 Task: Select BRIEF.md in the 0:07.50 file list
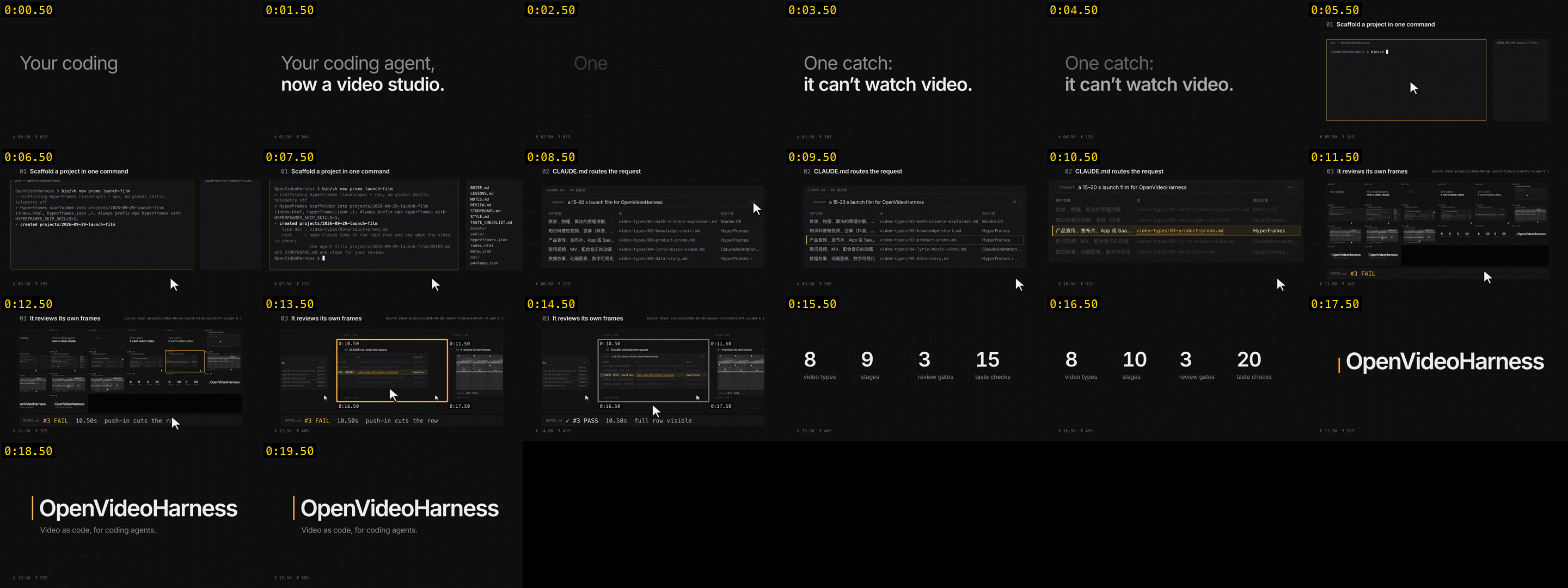pyautogui.click(x=479, y=187)
